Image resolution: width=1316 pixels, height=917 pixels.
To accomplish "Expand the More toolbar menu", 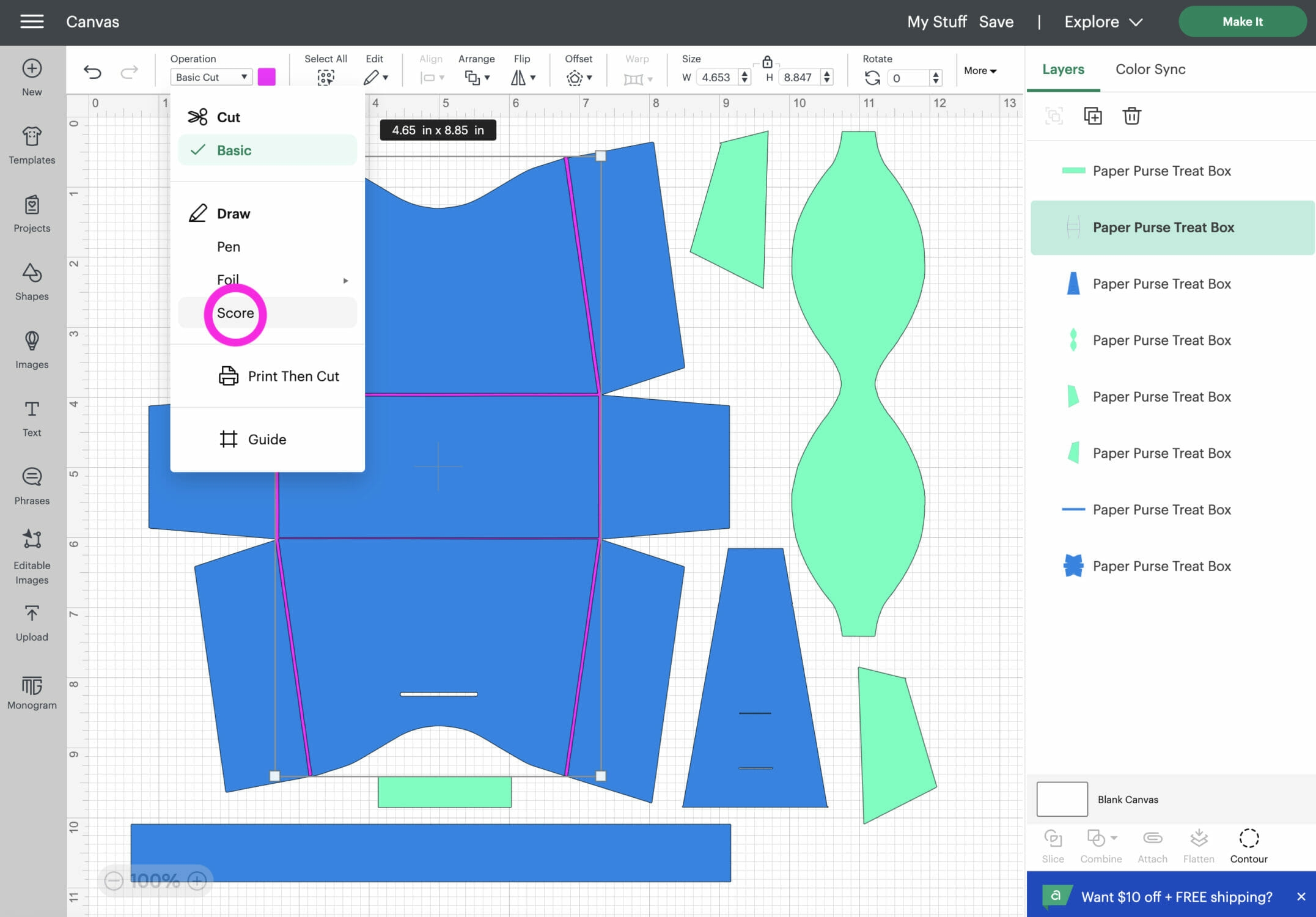I will (979, 71).
